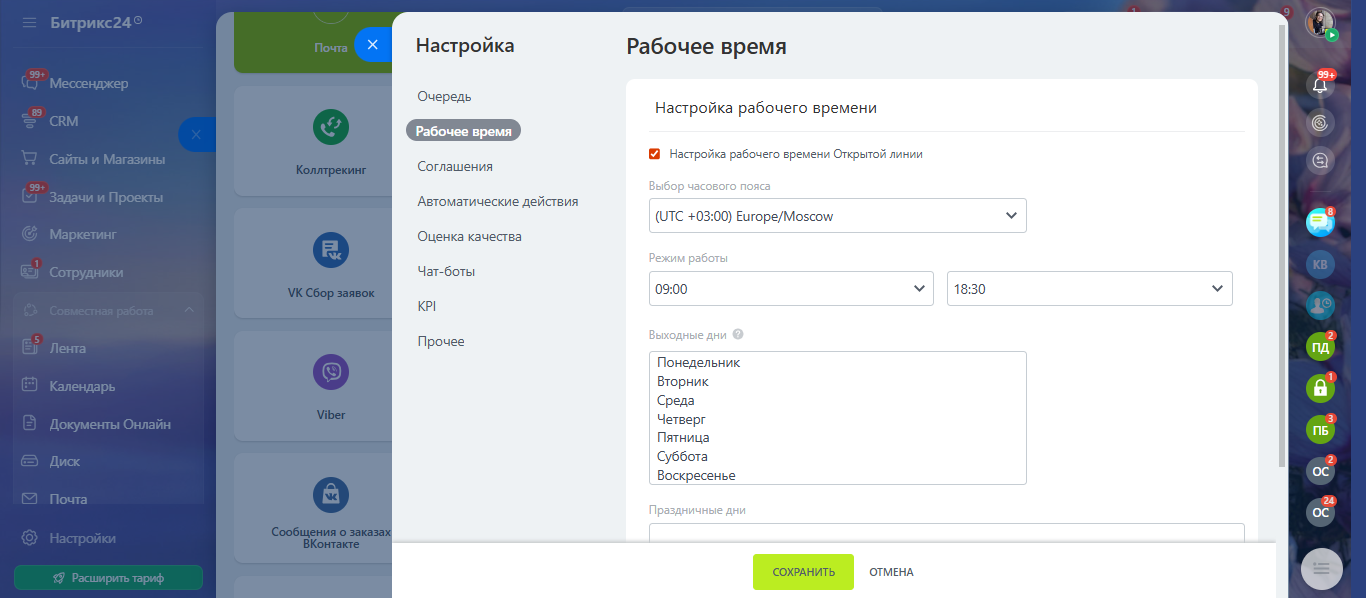1366x598 pixels.
Task: Expand the 09:00 start time dropdown
Action: 790,289
